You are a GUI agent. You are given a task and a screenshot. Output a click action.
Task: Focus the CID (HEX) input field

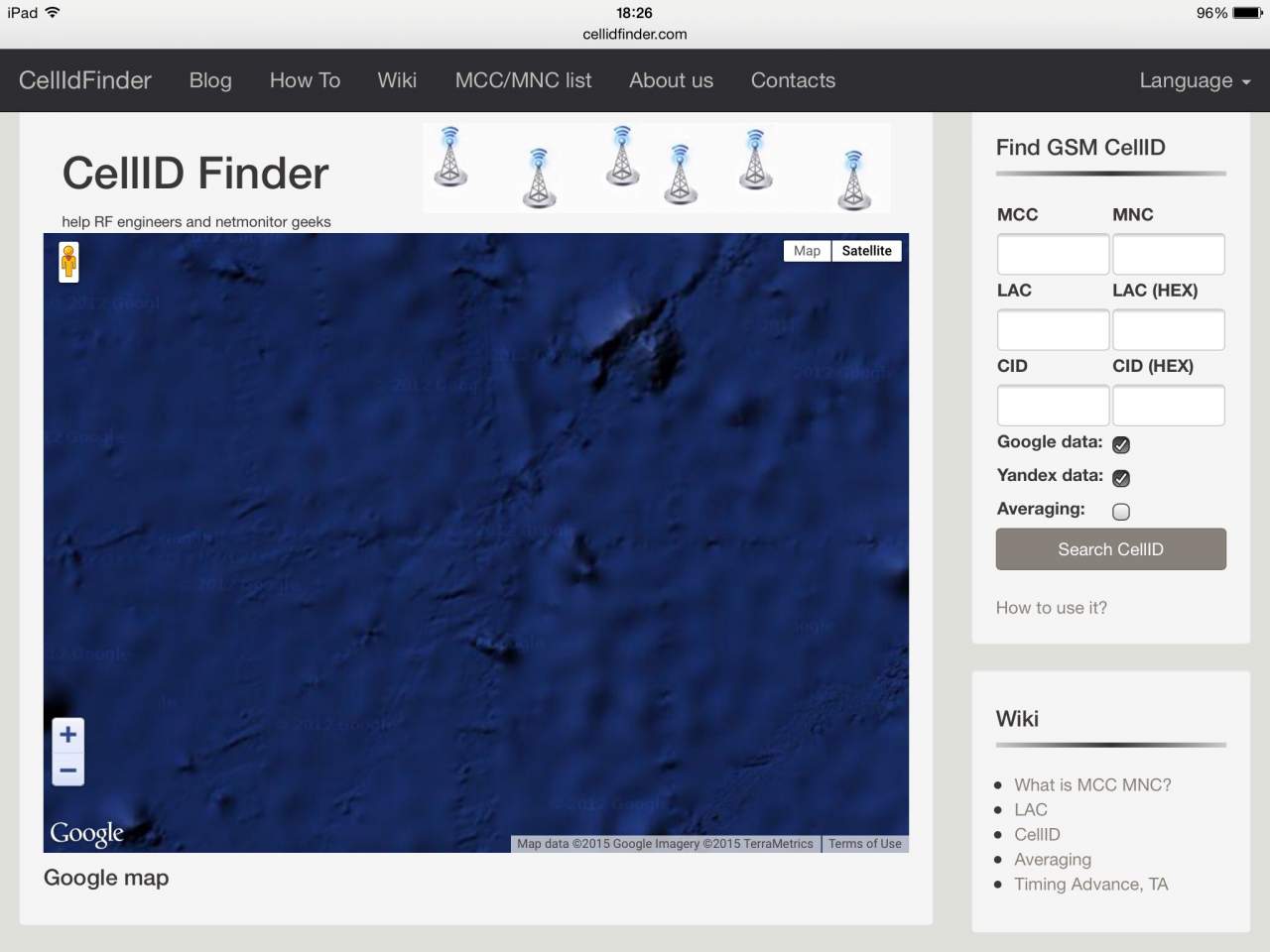point(1169,406)
